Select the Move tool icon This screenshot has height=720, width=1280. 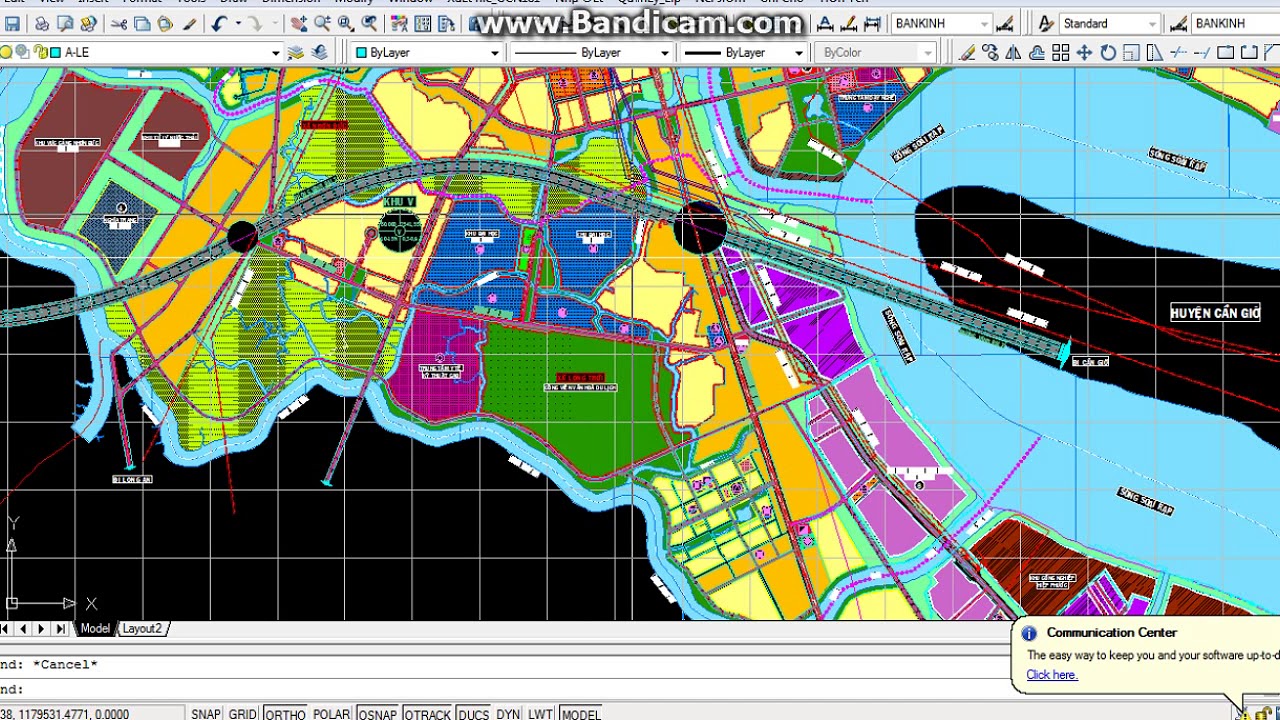coord(1084,53)
